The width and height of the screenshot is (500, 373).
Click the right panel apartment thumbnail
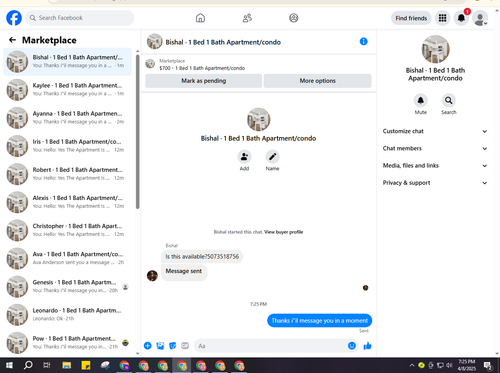pos(435,49)
